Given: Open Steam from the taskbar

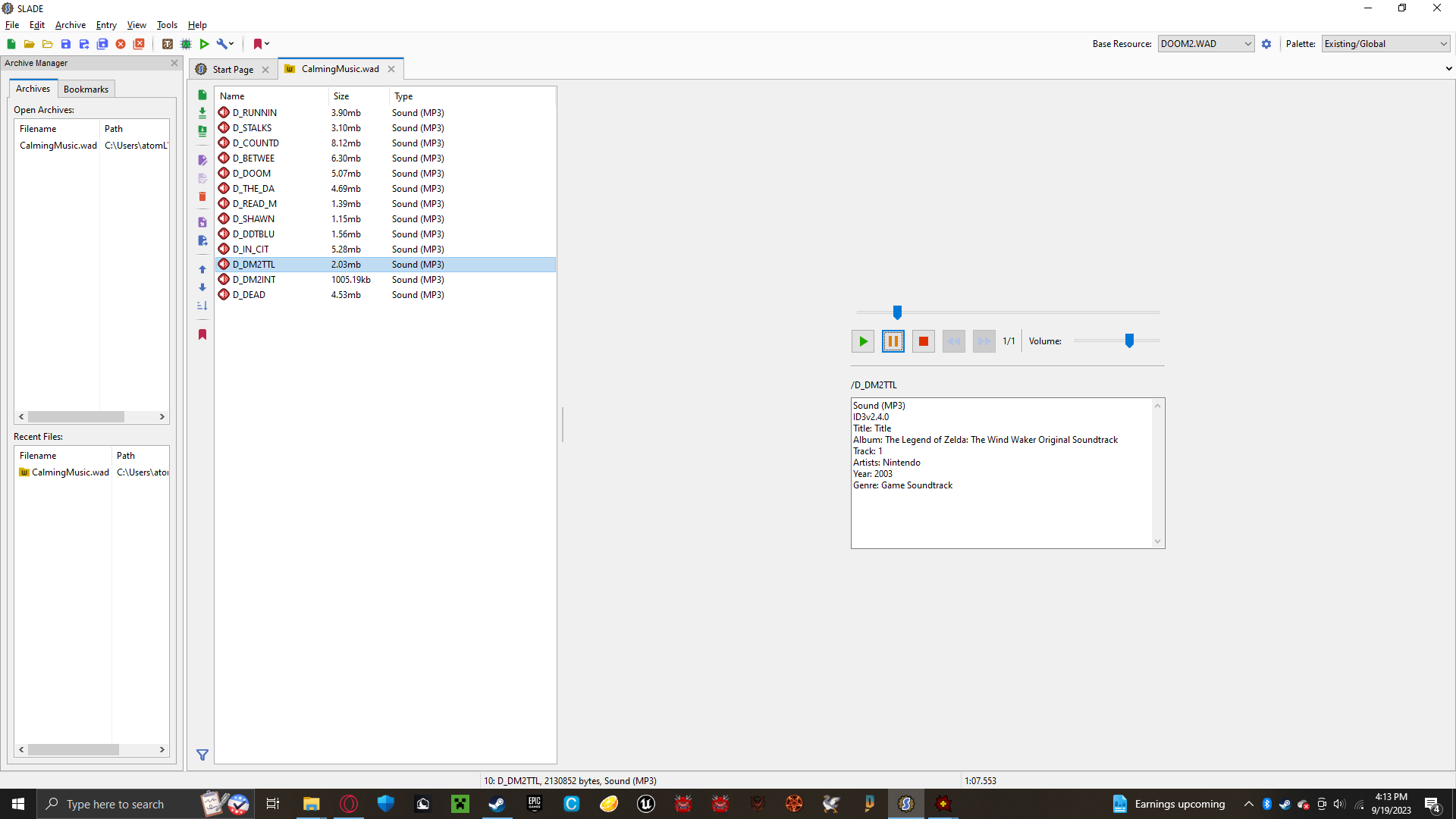Looking at the screenshot, I should pos(497,804).
